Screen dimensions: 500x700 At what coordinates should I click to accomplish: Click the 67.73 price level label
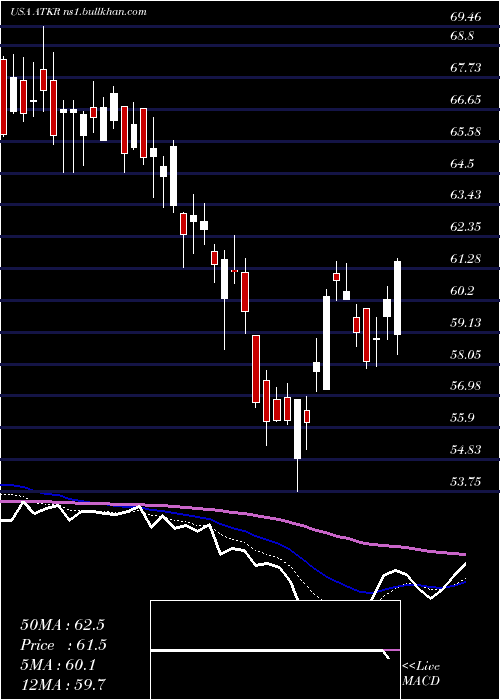(x=466, y=67)
